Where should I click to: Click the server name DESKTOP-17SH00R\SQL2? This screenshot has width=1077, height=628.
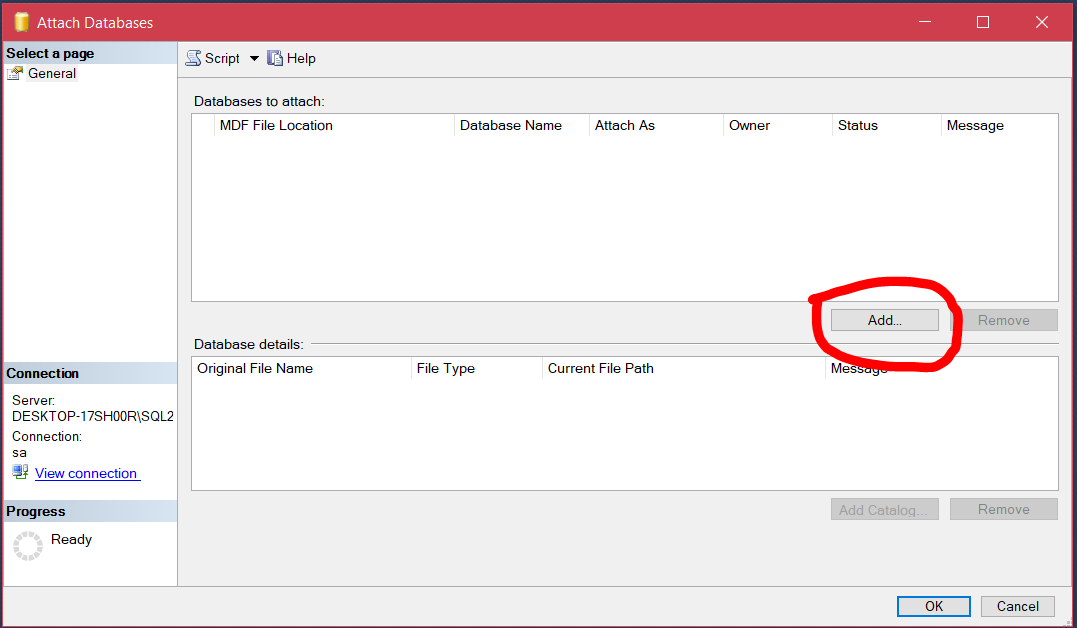pos(93,416)
